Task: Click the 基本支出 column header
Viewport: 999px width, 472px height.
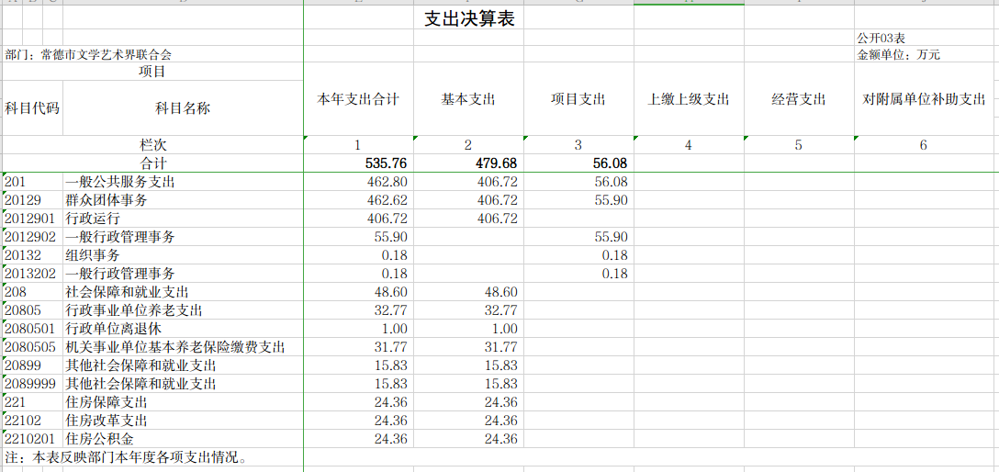Action: 468,99
